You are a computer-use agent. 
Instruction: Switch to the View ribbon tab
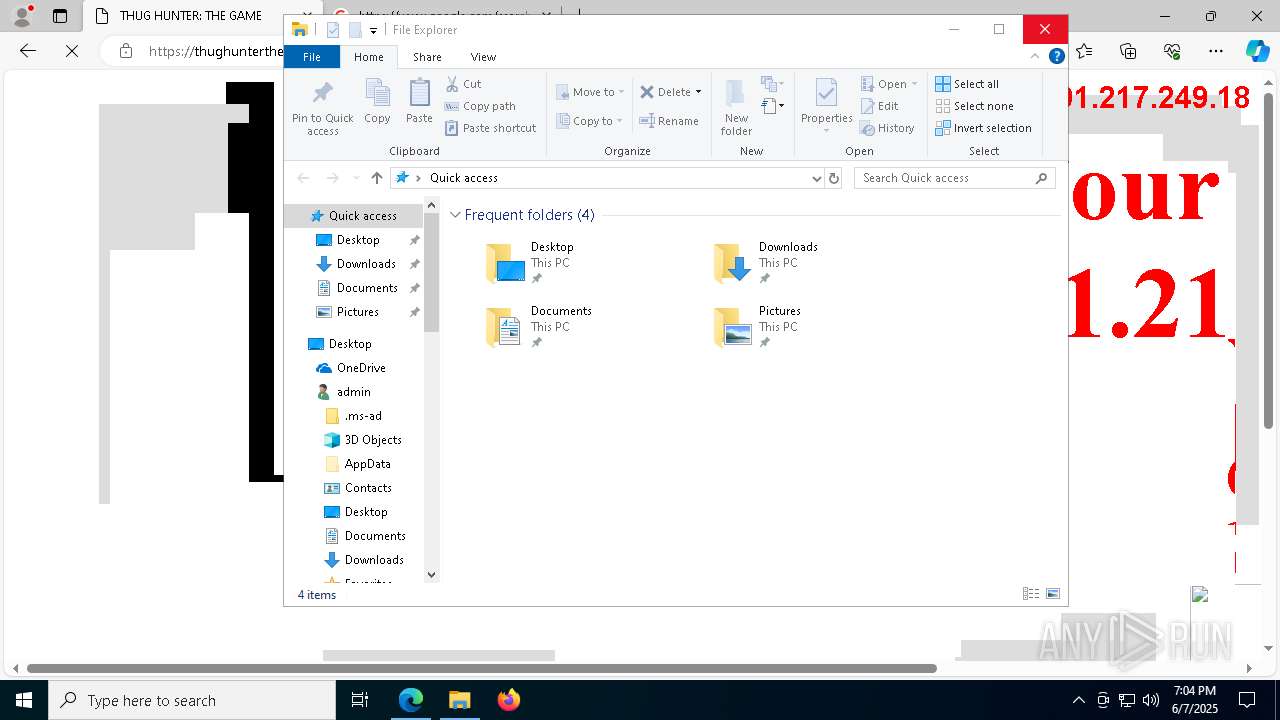click(x=483, y=57)
